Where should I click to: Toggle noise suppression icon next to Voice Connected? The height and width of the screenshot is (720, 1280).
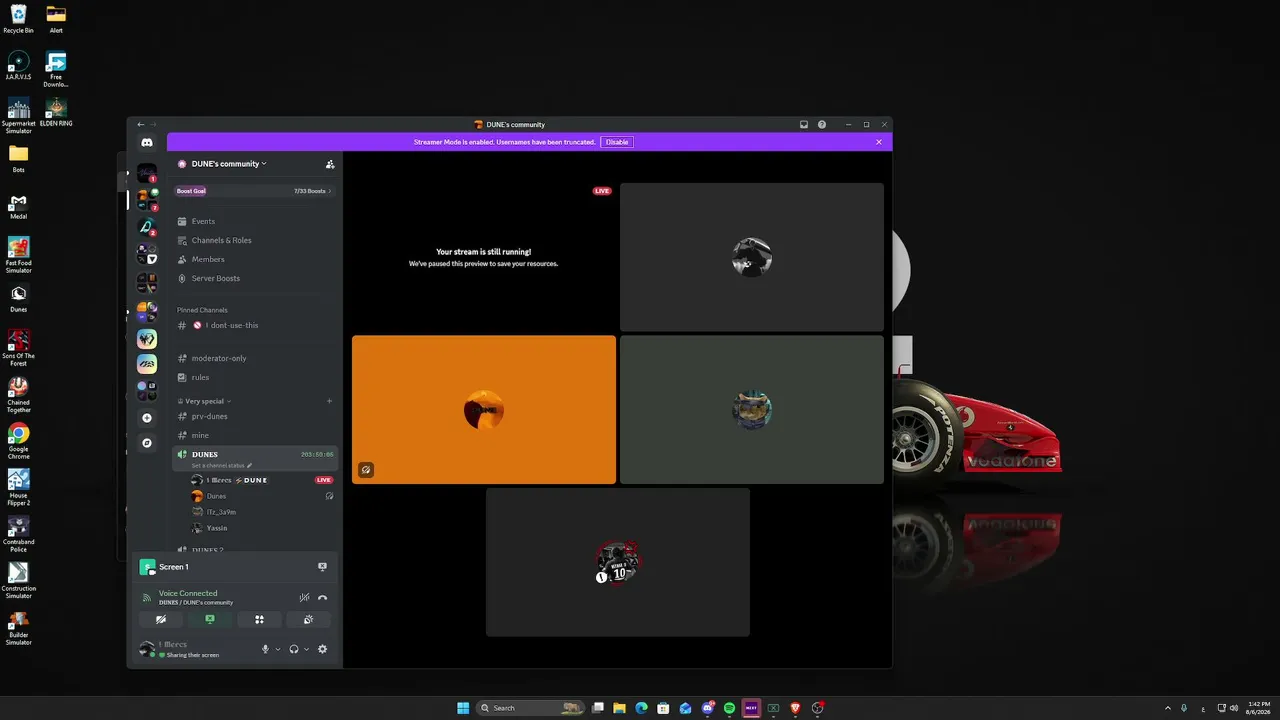(x=304, y=598)
